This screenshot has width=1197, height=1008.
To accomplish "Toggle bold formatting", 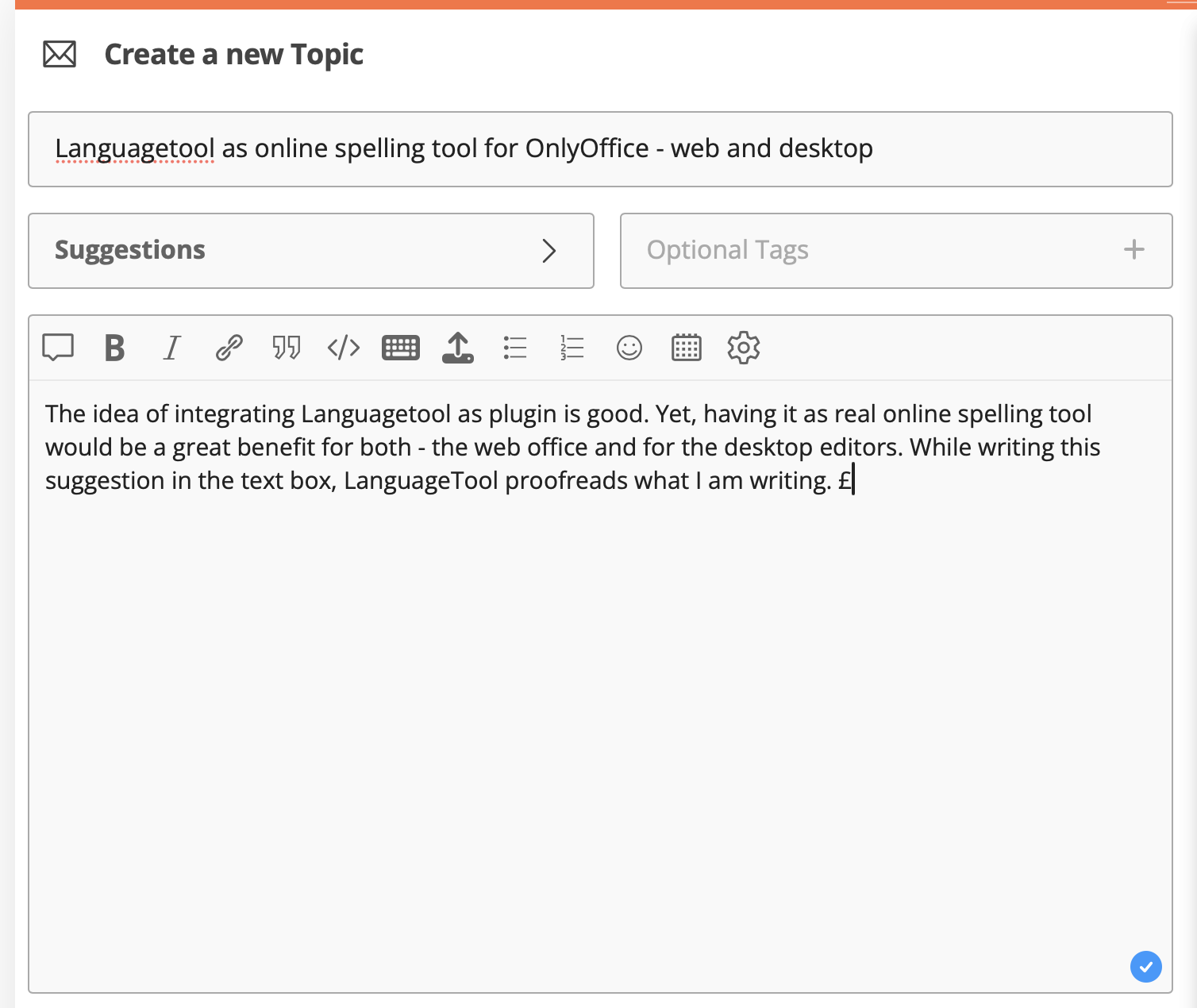I will tap(115, 348).
